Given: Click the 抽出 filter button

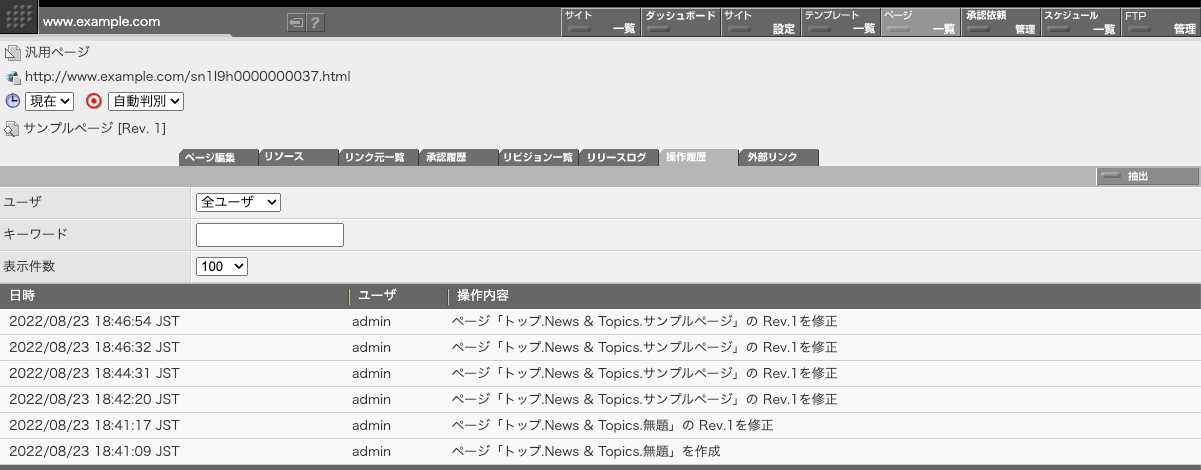Looking at the screenshot, I should pos(1147,177).
